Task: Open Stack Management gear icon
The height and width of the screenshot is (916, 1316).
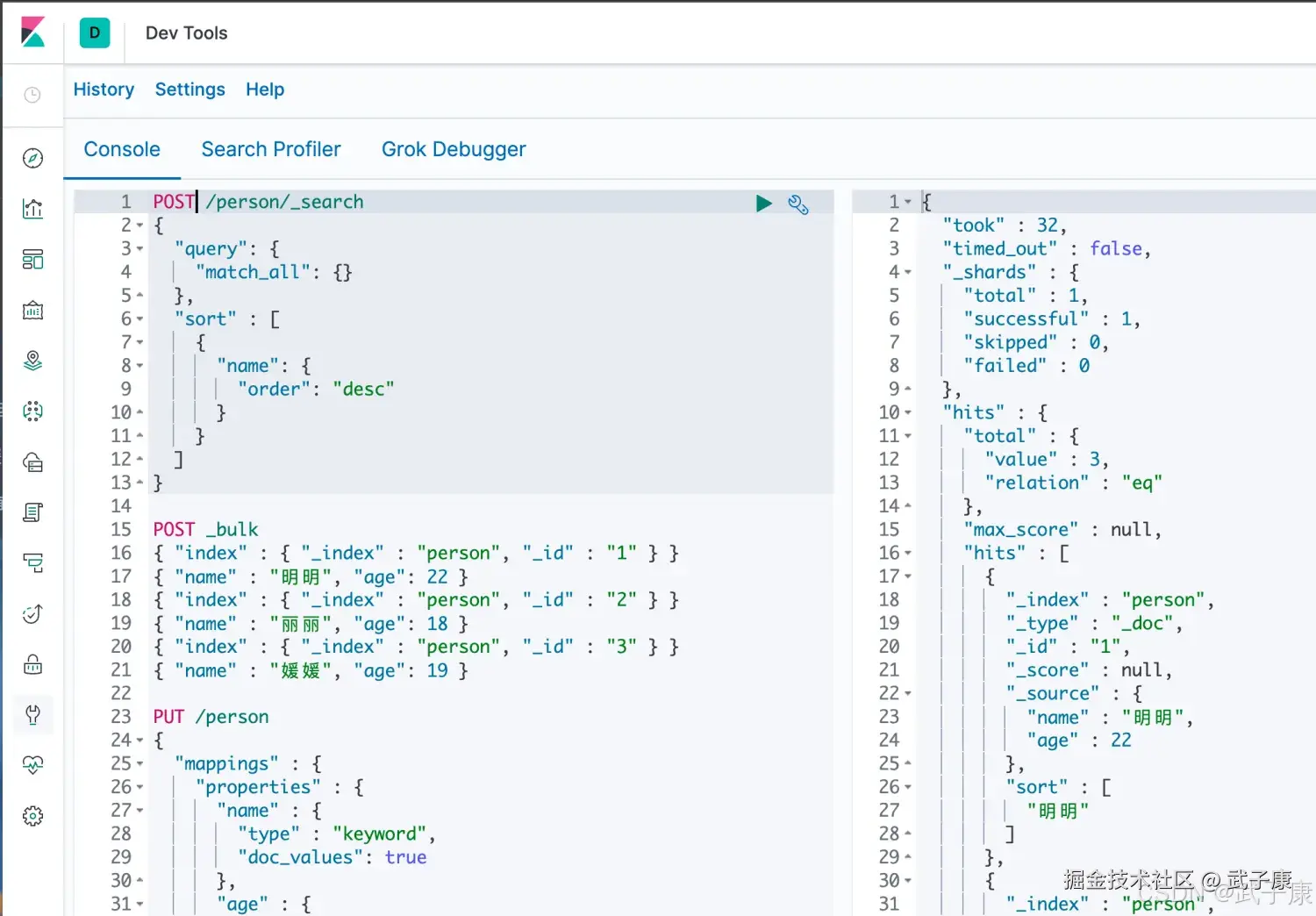Action: (x=32, y=815)
